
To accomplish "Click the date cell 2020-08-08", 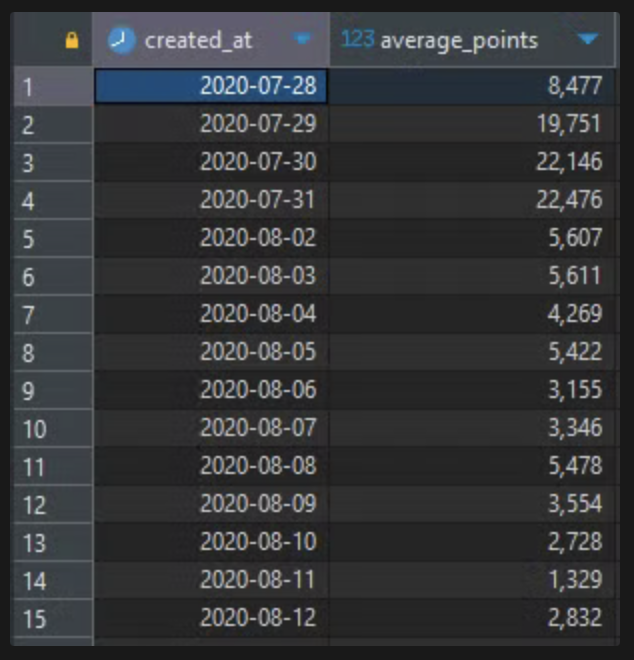I will (x=211, y=466).
